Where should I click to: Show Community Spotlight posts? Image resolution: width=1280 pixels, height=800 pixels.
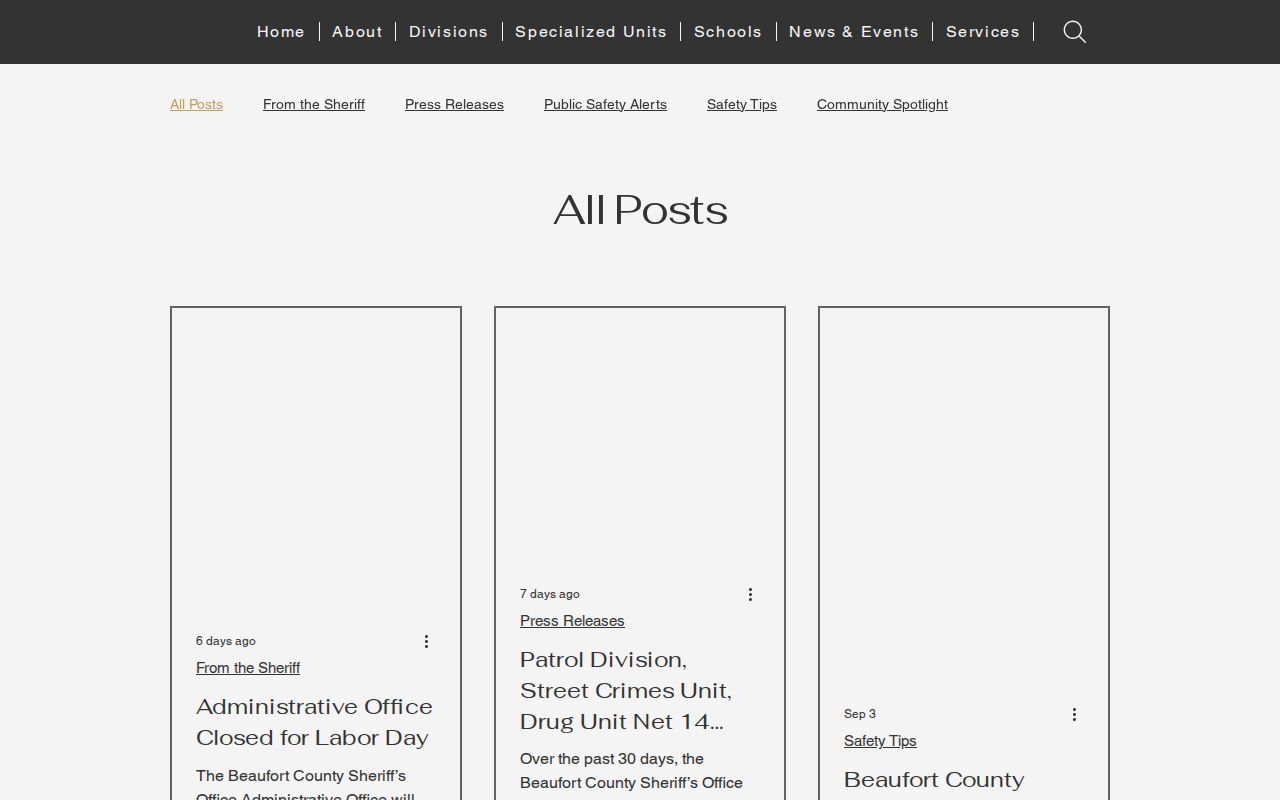click(x=882, y=104)
